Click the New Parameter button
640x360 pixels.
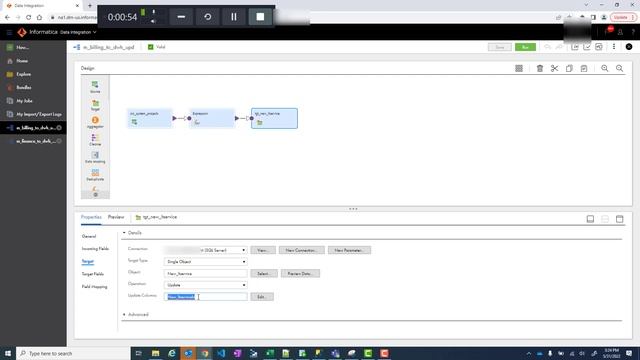(349, 250)
